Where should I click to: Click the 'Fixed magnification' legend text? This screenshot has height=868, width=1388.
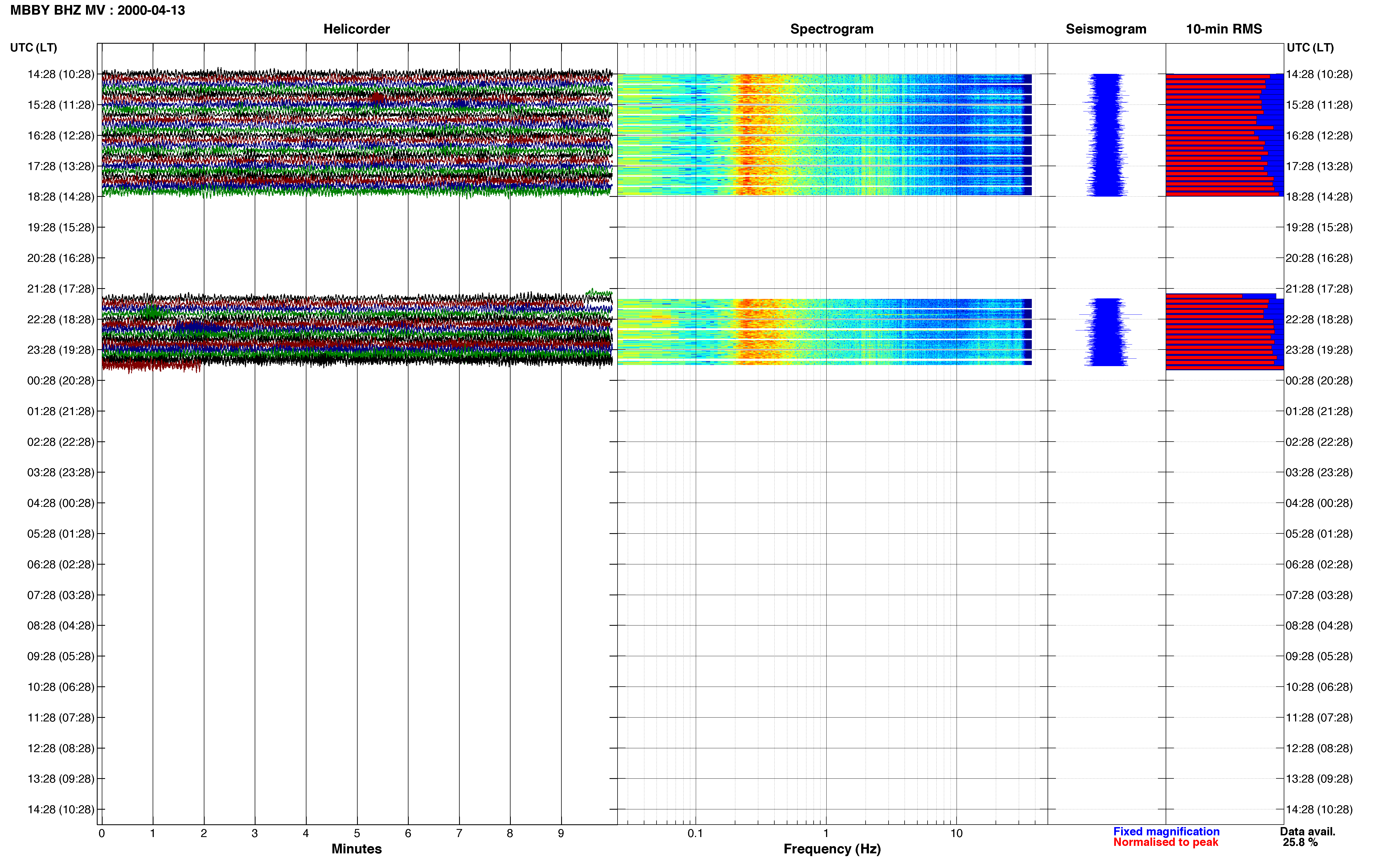[x=1166, y=831]
